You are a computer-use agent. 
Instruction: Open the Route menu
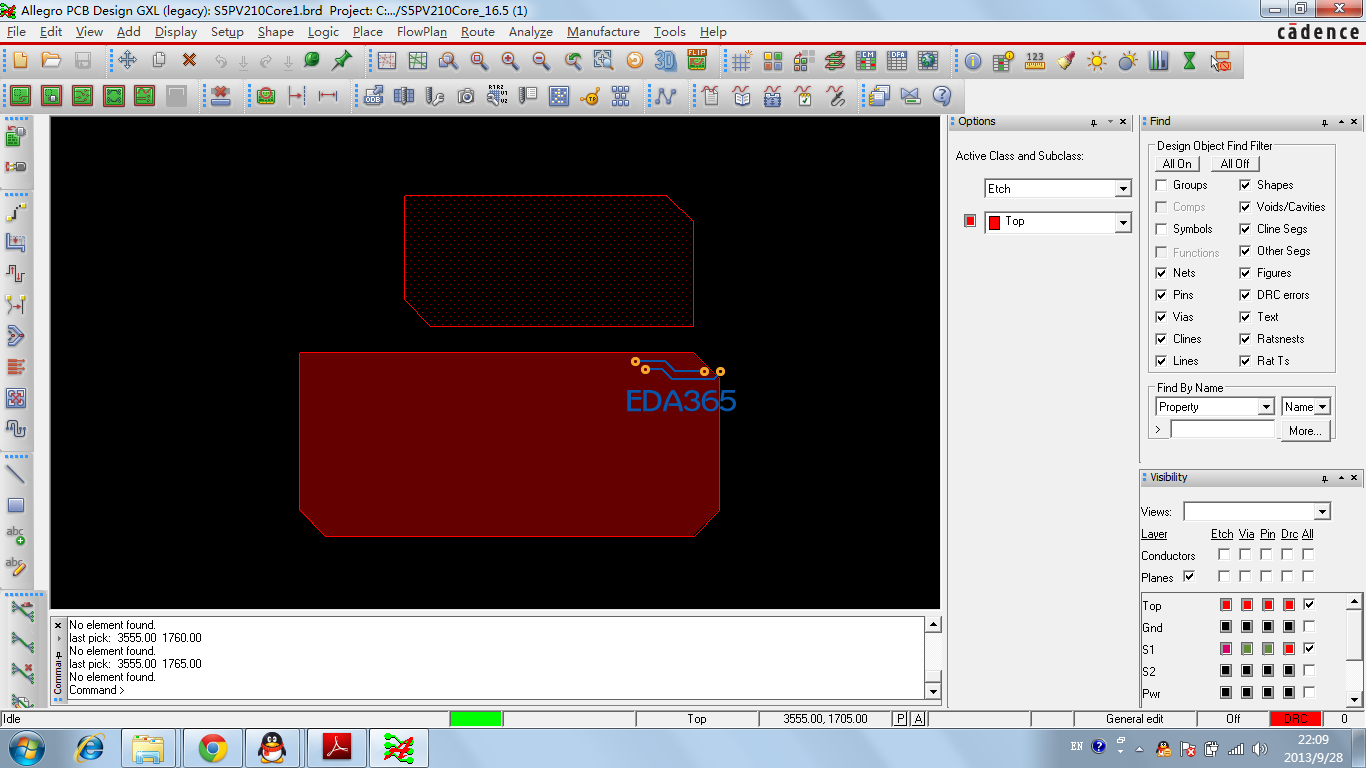(x=477, y=32)
